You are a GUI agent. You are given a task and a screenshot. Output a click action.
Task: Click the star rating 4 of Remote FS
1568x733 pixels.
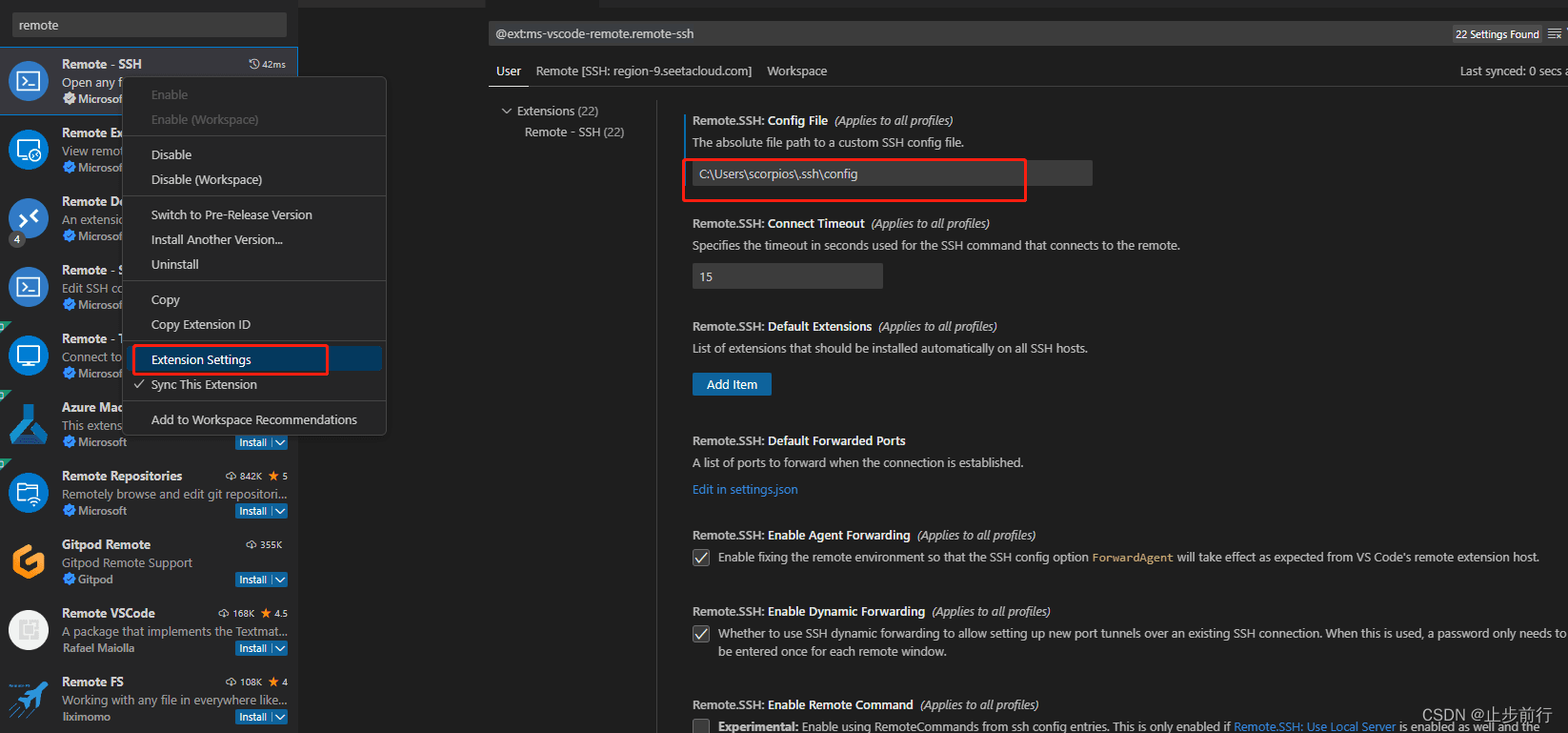click(x=278, y=682)
